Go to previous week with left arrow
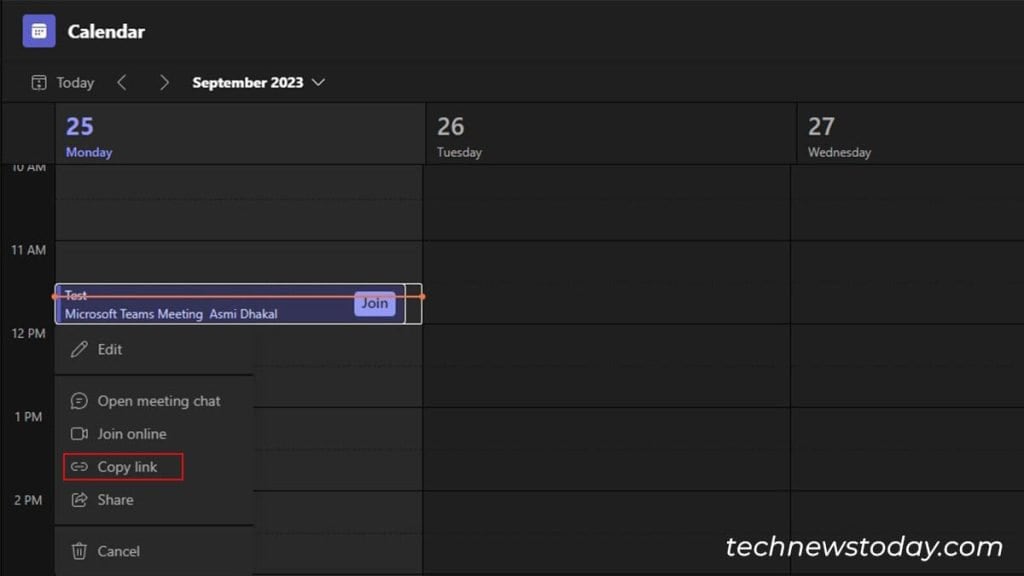 [x=122, y=82]
